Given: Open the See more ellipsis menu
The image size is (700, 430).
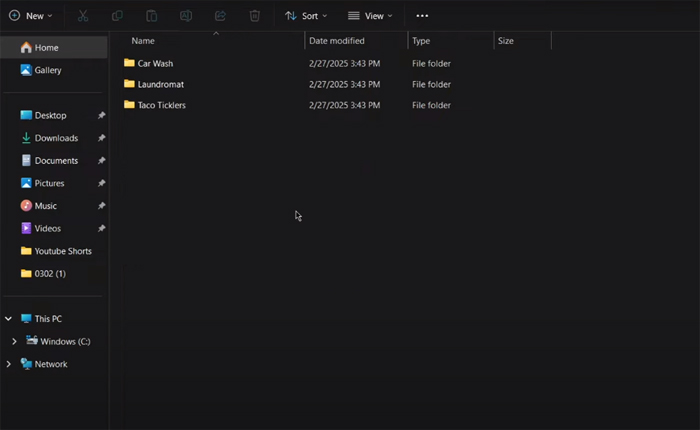Looking at the screenshot, I should [422, 16].
